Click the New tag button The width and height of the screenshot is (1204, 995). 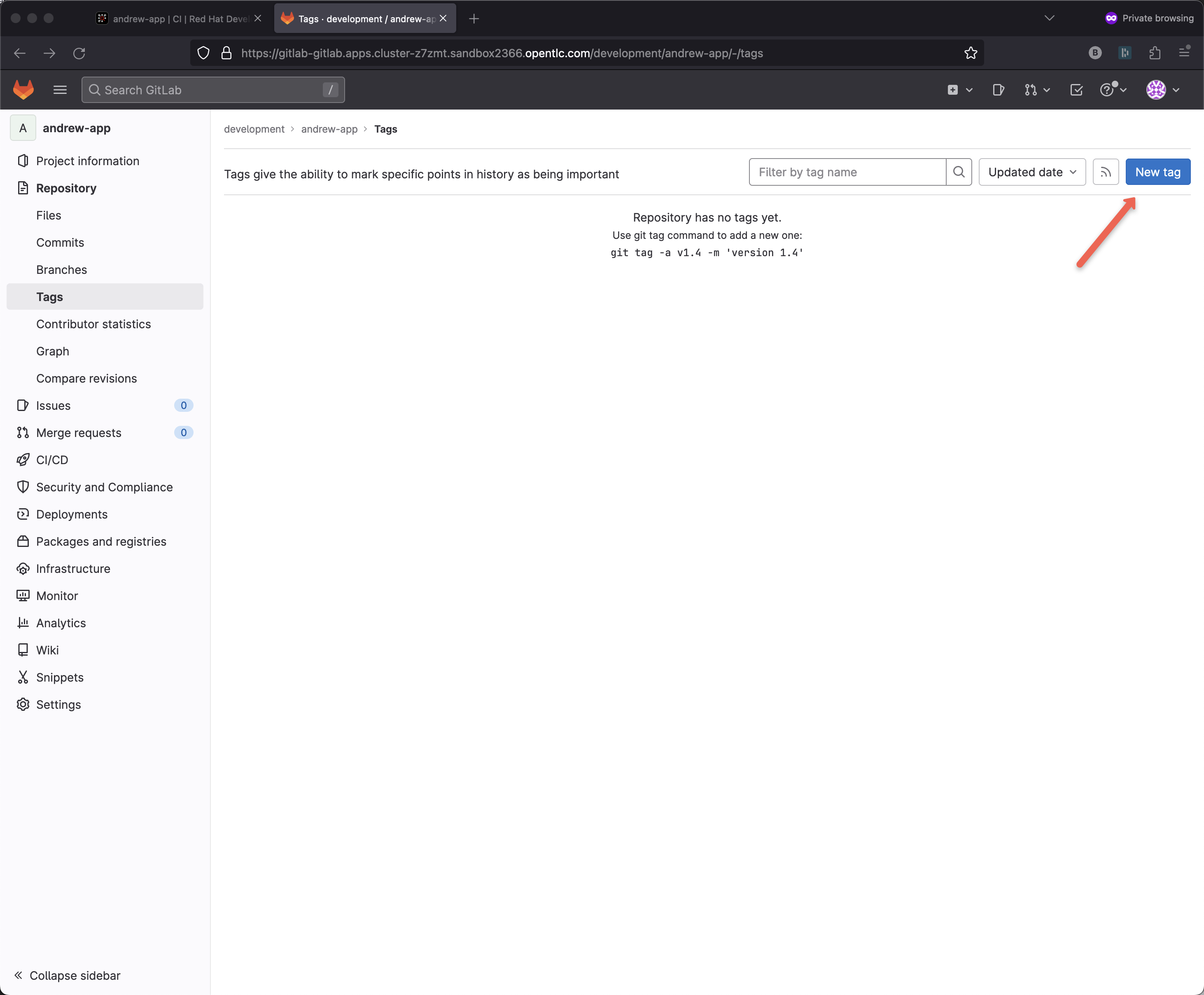1157,172
